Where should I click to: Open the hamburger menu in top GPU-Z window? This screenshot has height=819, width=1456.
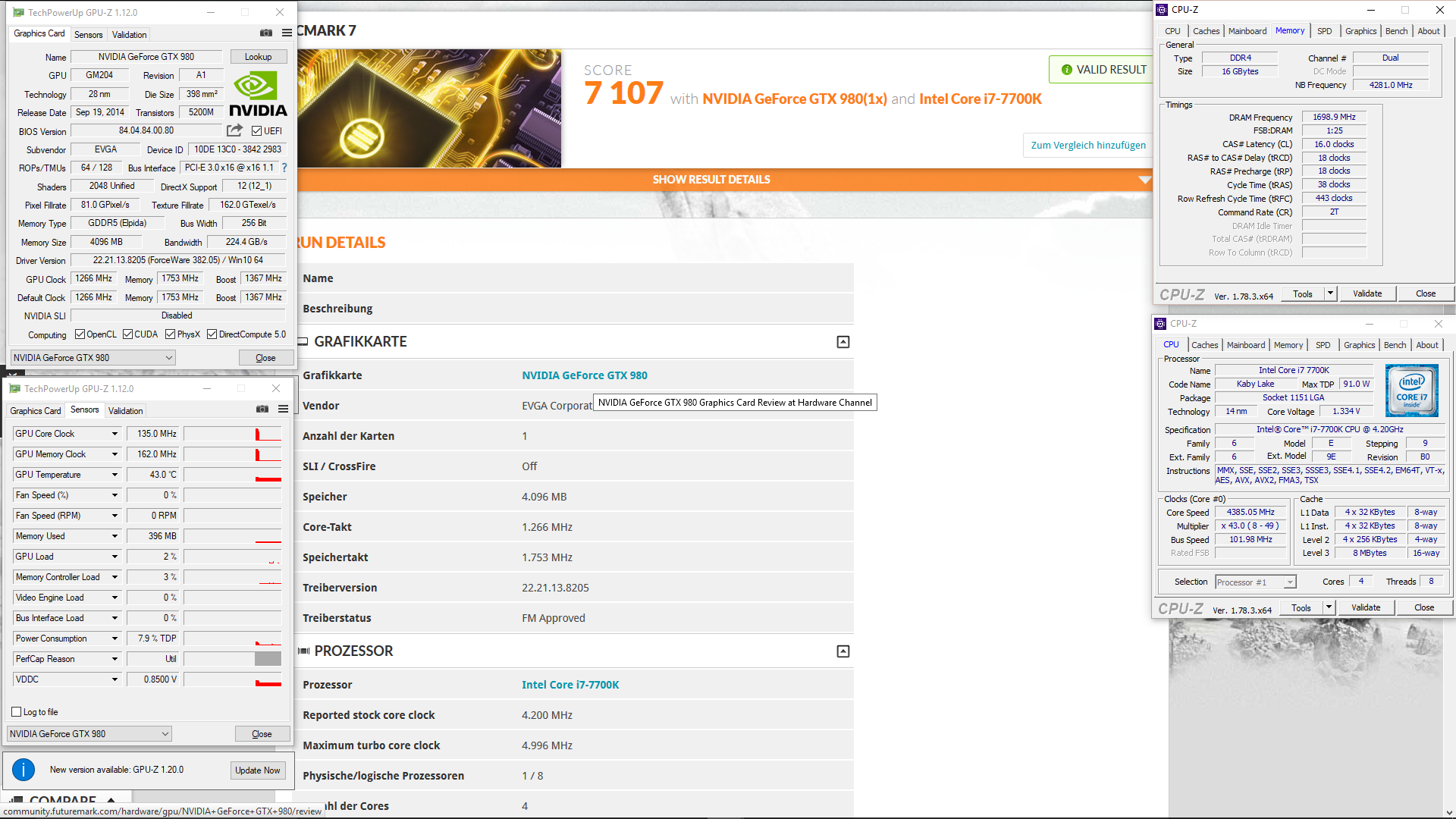287,33
